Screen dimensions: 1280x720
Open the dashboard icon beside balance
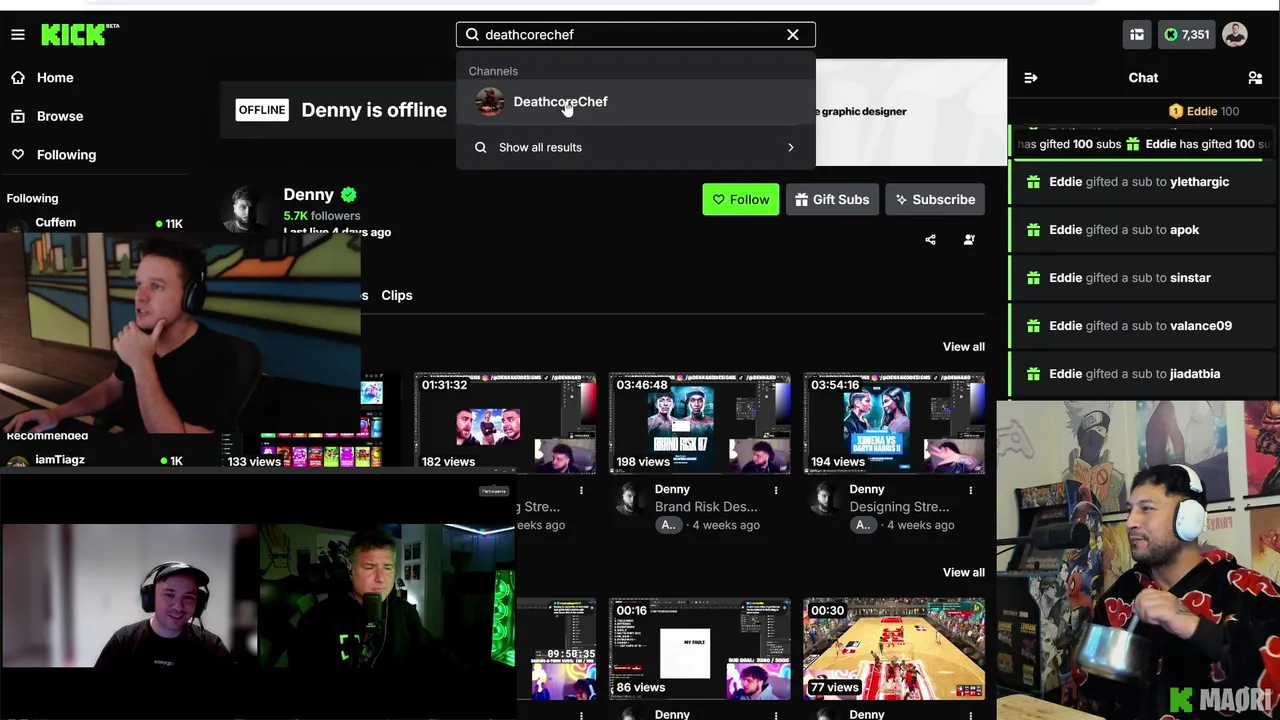coord(1137,35)
